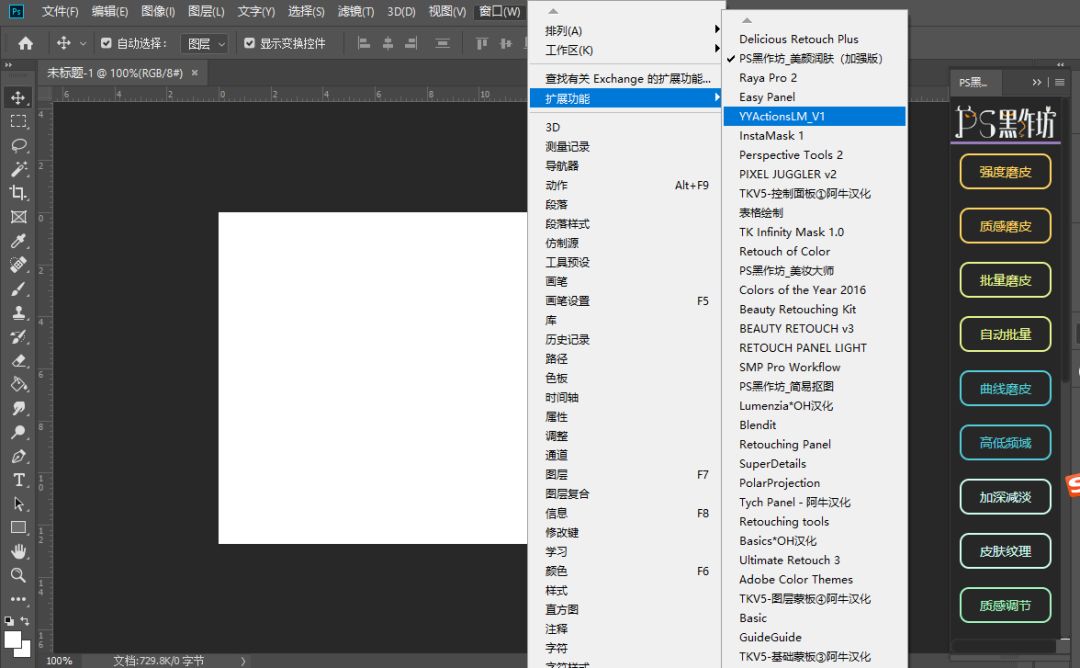
Task: Select the Lasso tool
Action: tap(18, 145)
